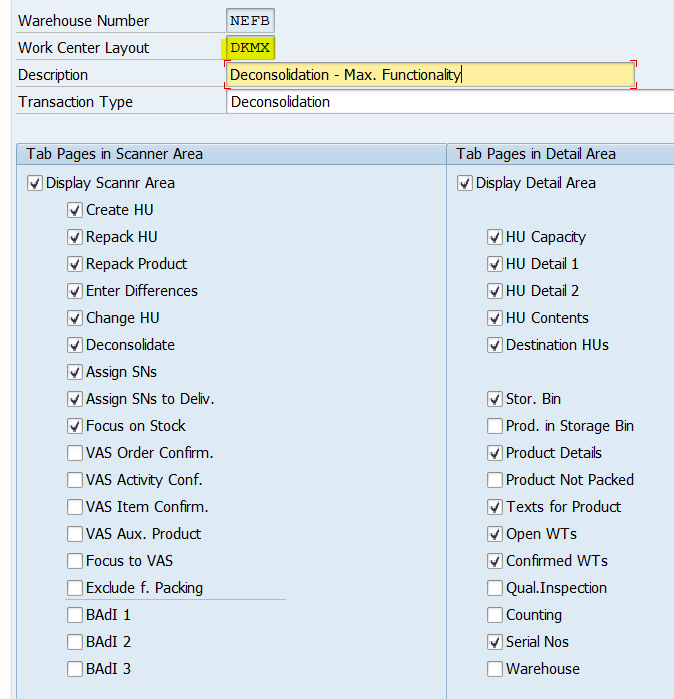Viewport: 674px width, 699px height.
Task: Enable VAS Order Confirm. checkbox
Action: 75,453
